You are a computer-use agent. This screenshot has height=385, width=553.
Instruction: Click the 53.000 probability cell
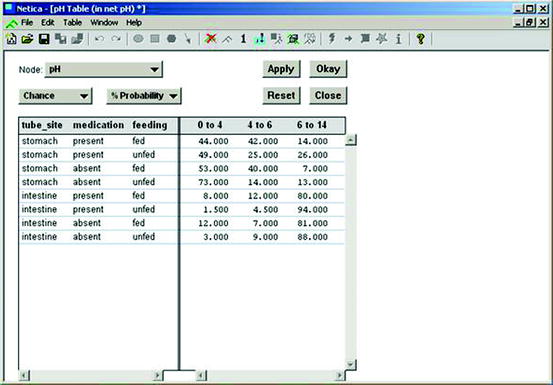(x=213, y=169)
